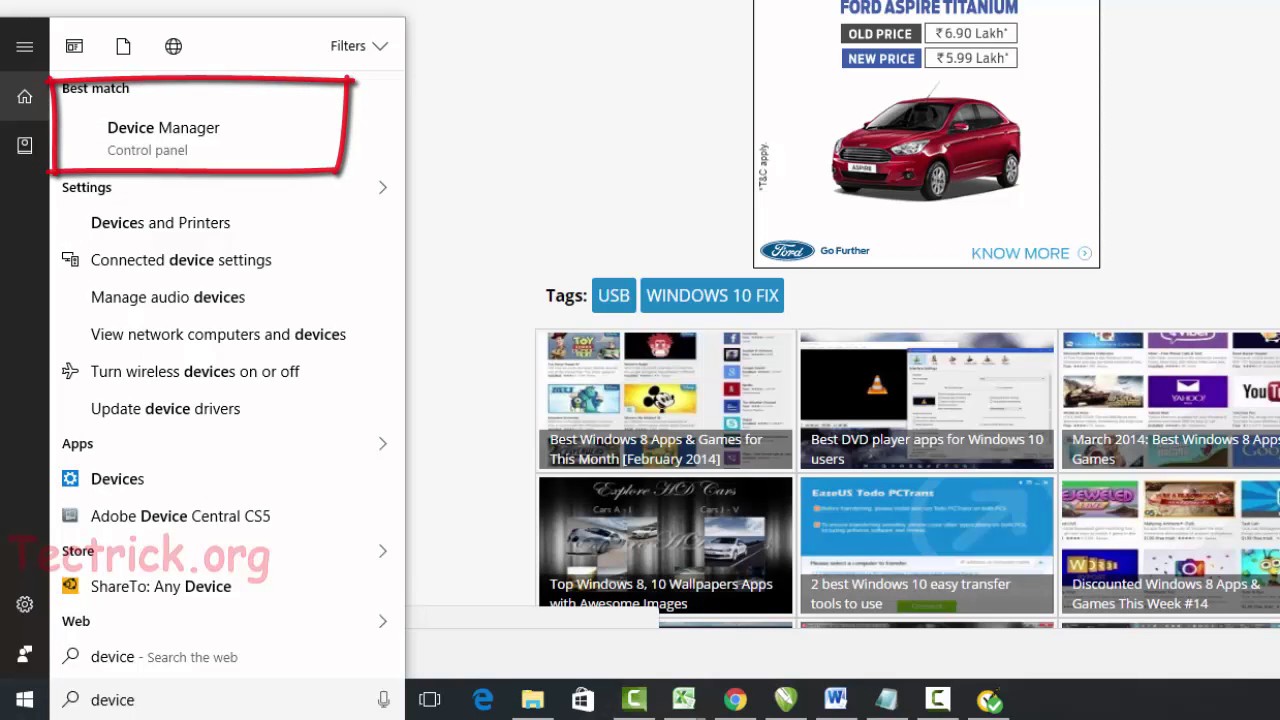Open March 2014 Best Windows 8 Apps article

[1171, 400]
